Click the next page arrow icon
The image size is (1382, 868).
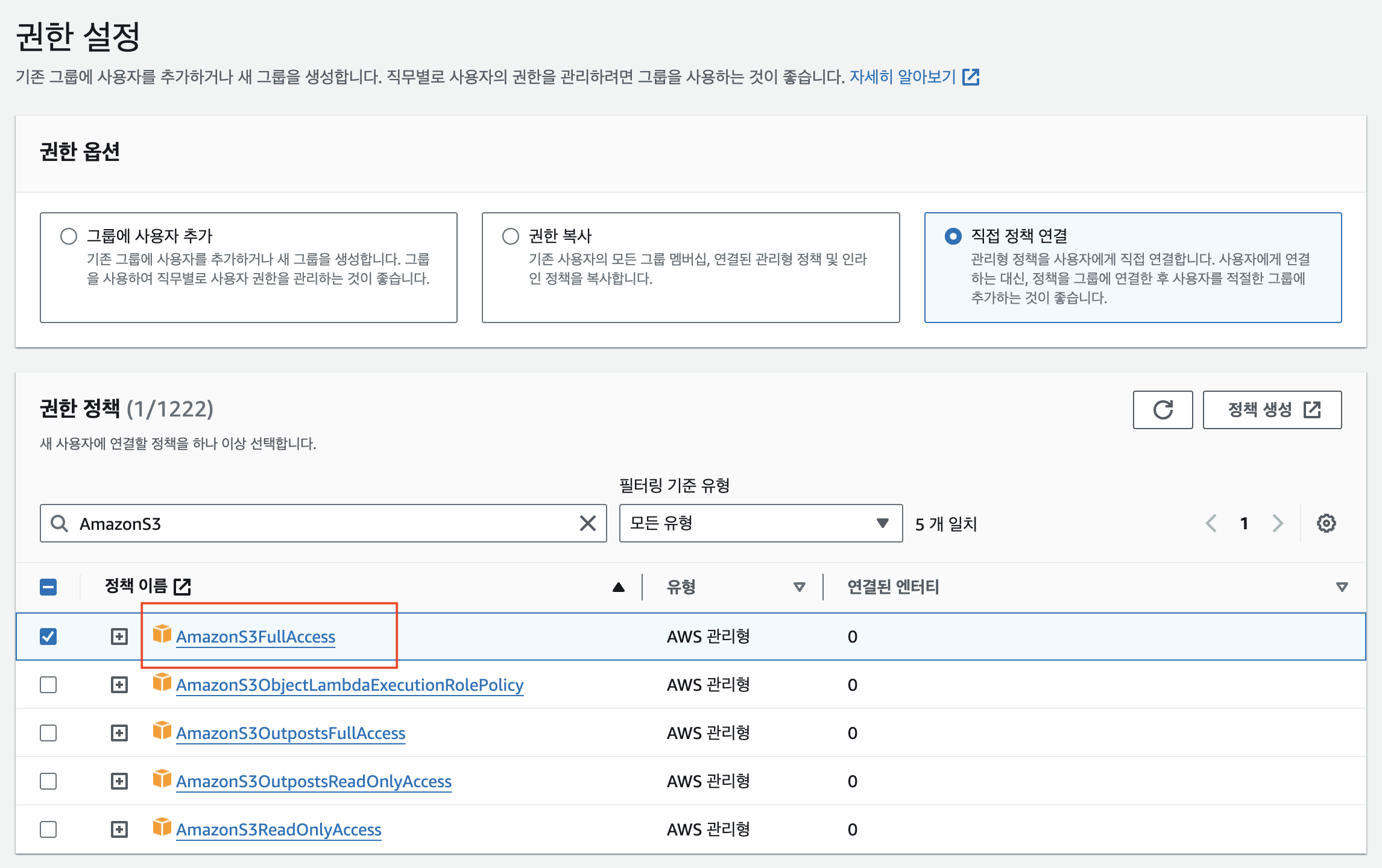click(1278, 523)
